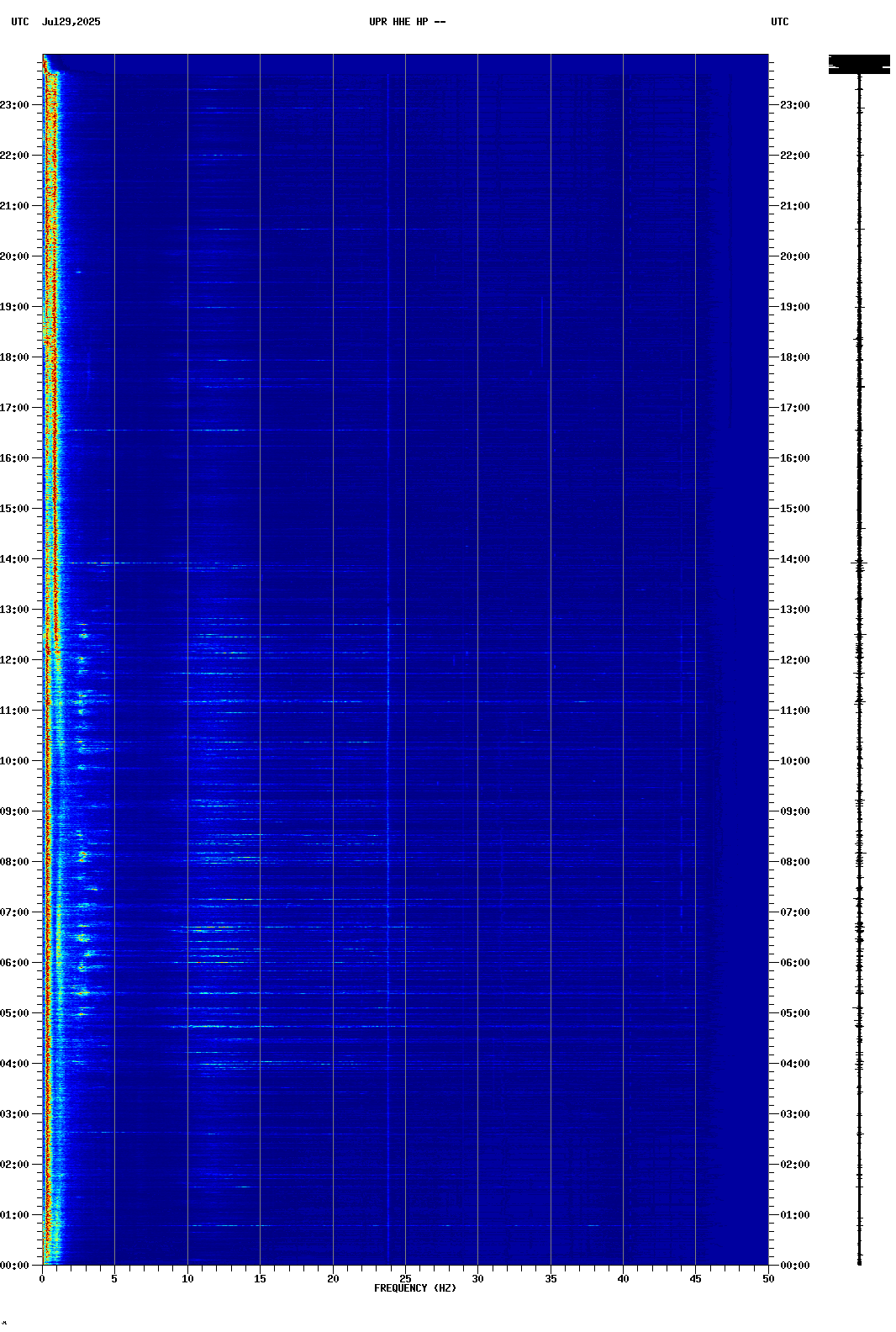Screen dimensions: 896x1332
Task: Click the 5 tick on frequency axis
Action: click(x=114, y=1279)
